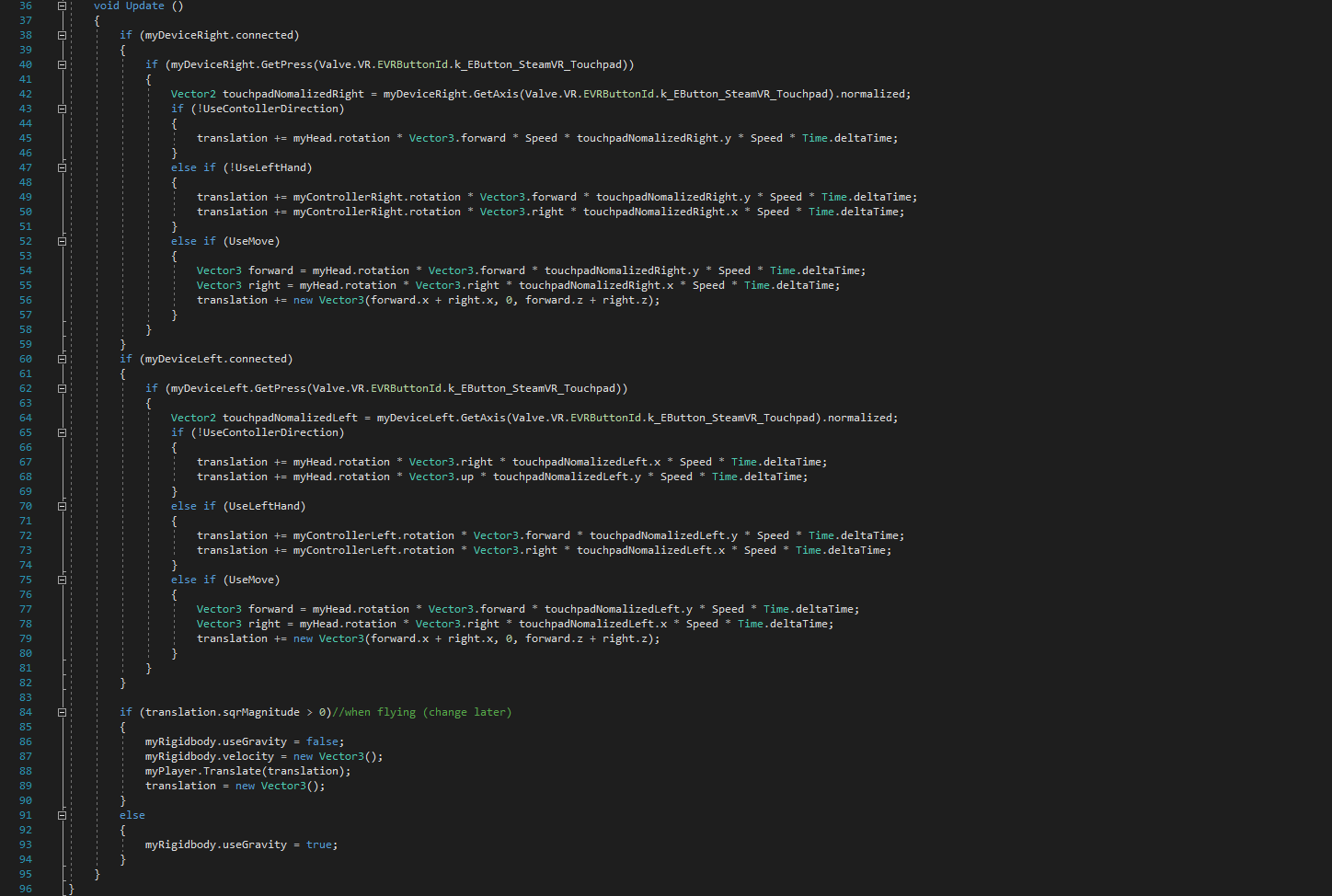Collapse the else if (UseMove) block on line 75
This screenshot has width=1332, height=896.
[62, 580]
